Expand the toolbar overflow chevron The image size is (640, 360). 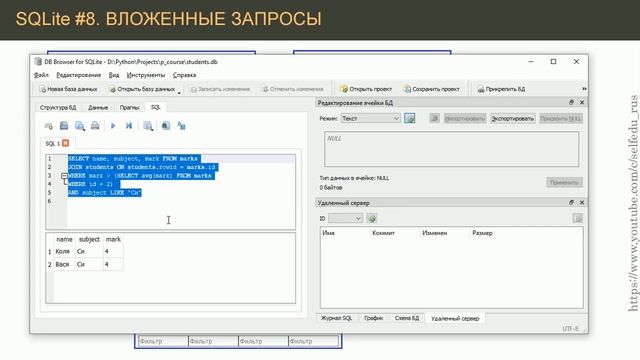[x=584, y=89]
